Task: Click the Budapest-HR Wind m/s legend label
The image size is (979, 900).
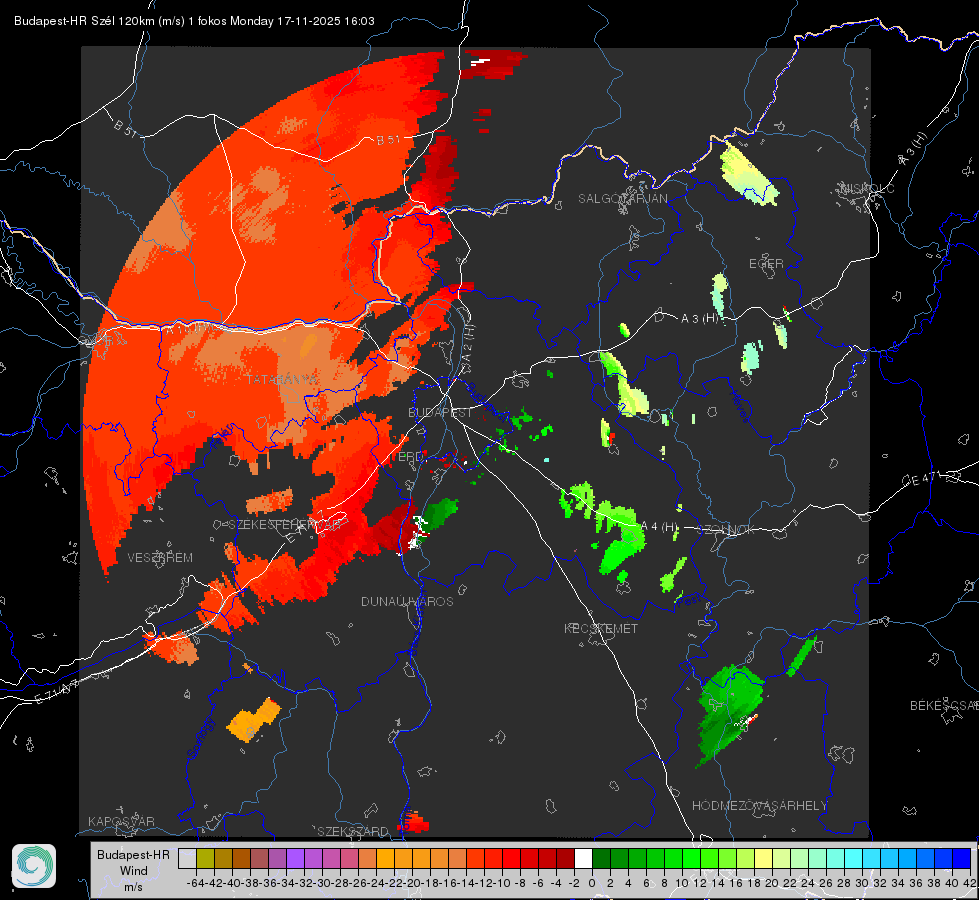Action: [x=133, y=871]
